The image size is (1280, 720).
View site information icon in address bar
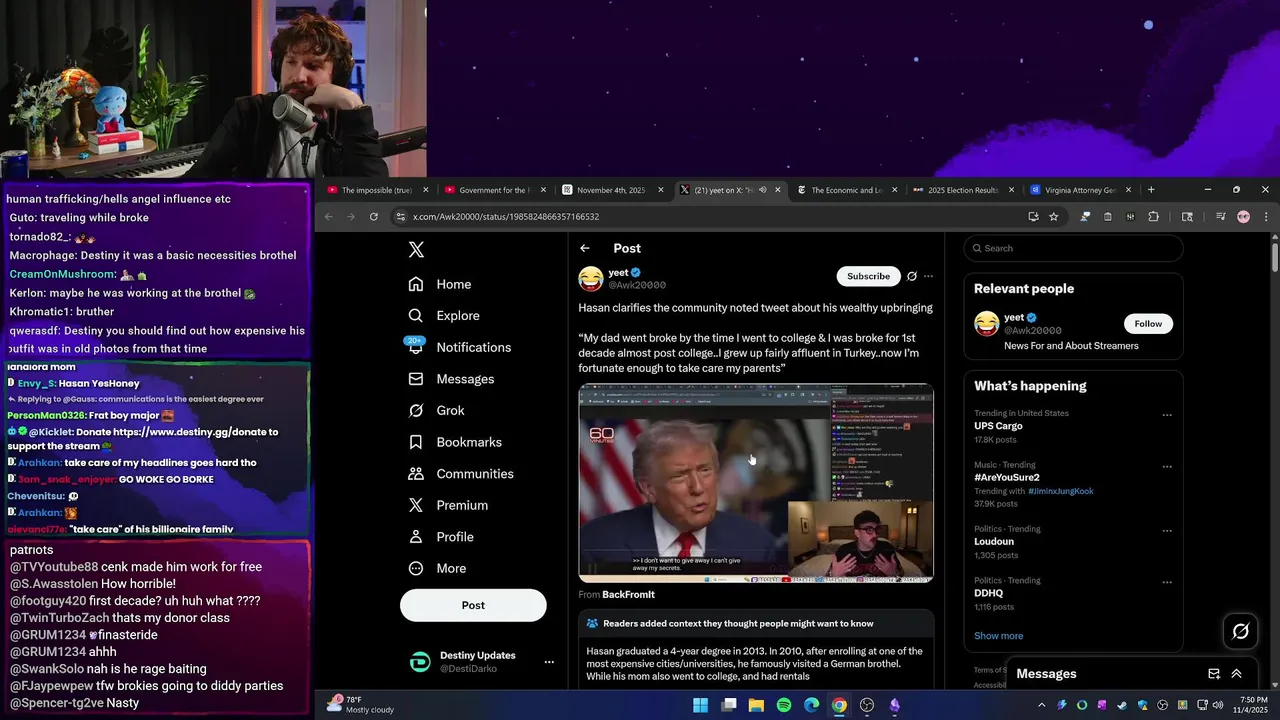(400, 216)
